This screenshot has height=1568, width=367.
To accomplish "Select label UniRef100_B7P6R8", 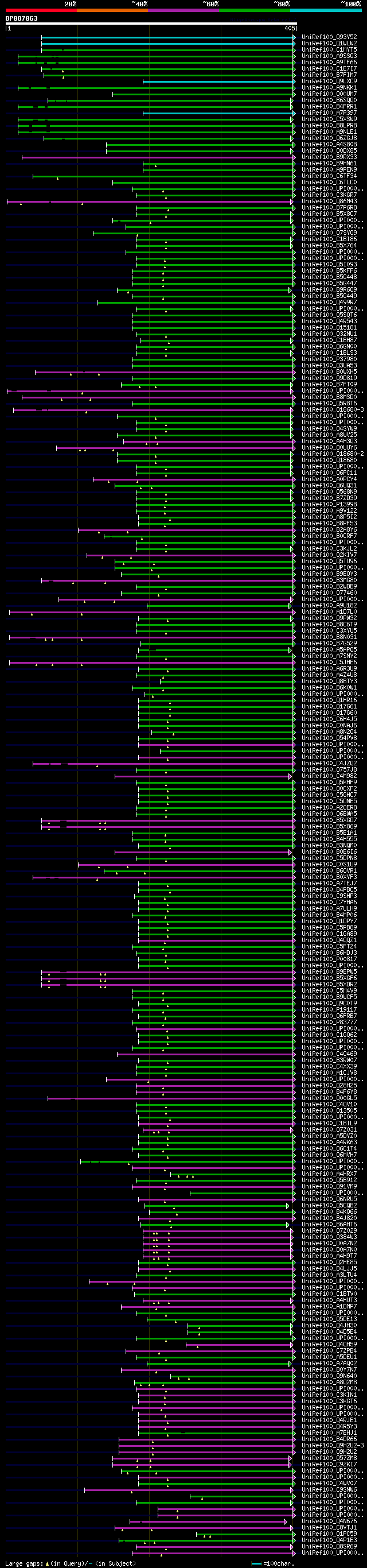I will point(329,208).
